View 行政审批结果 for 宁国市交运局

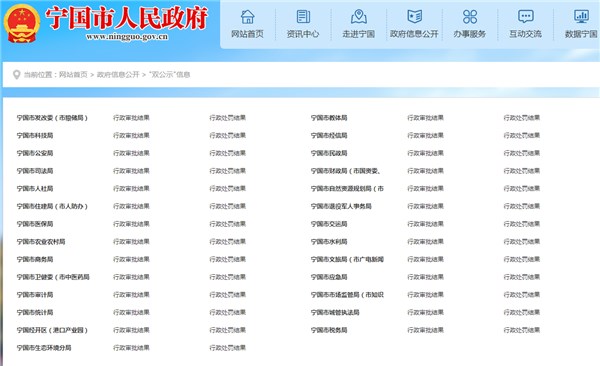pyautogui.click(x=426, y=224)
